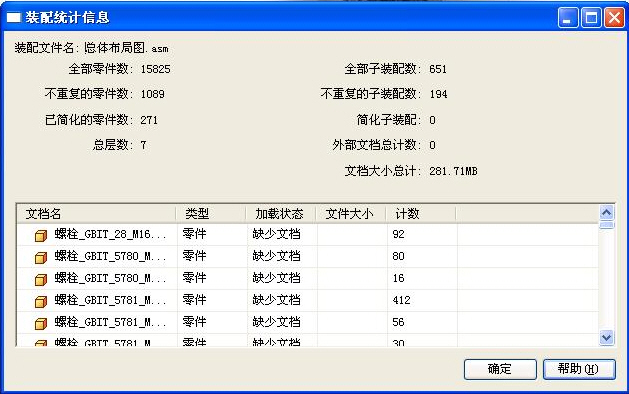Viewport: 629px width, 394px height.
Task: Click the part icon beside 螺栓_GBIT_28_M16
Action: click(x=41, y=236)
